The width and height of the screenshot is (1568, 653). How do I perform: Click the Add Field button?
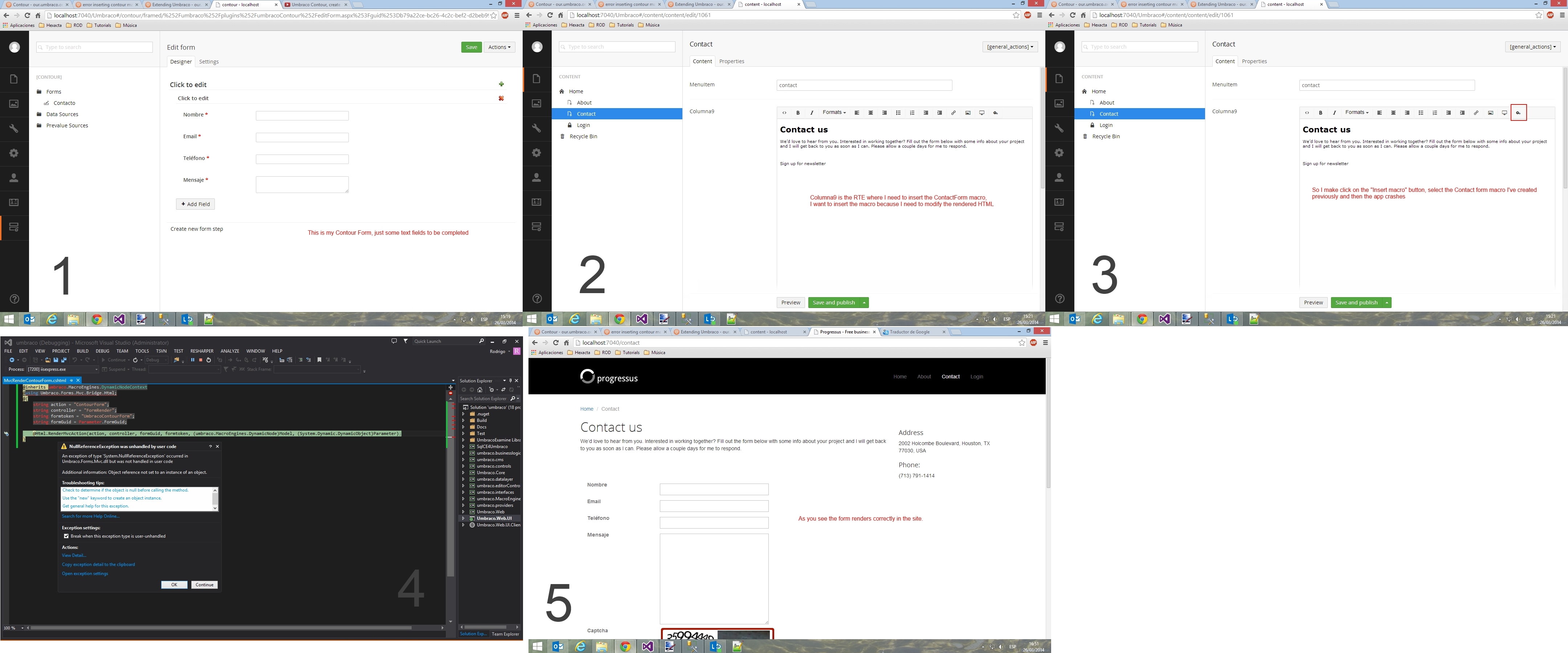tap(195, 204)
